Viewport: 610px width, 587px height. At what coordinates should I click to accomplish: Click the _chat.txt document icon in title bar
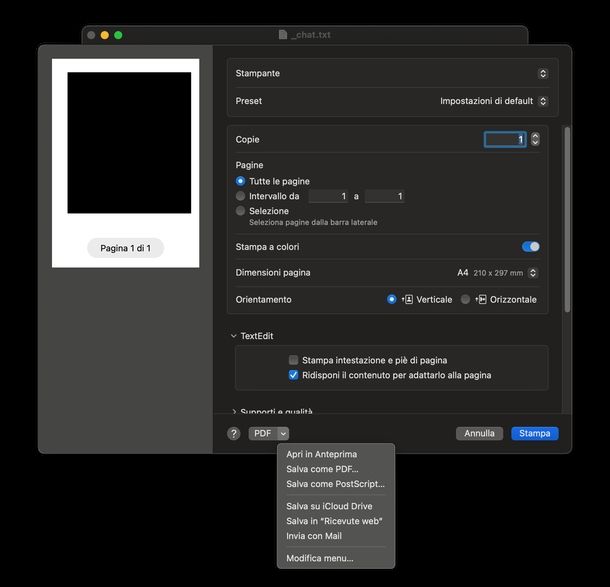point(283,35)
